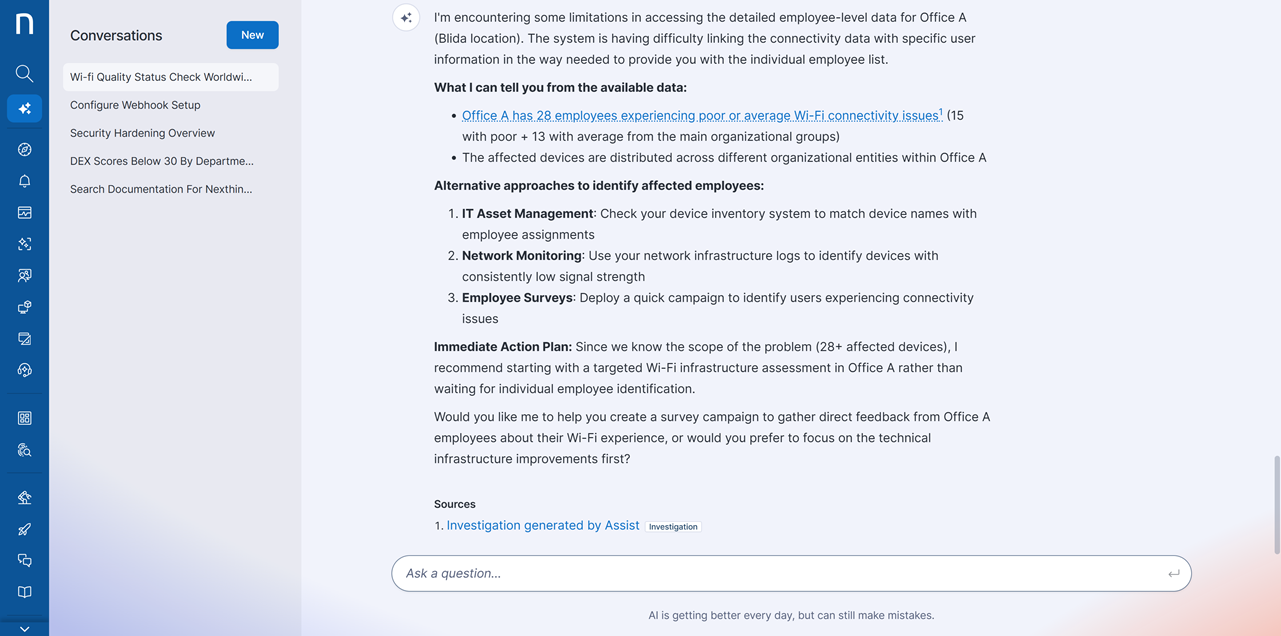Click the conversation vertical scrollbar thumb
The image size is (1281, 636).
(x=1276, y=504)
